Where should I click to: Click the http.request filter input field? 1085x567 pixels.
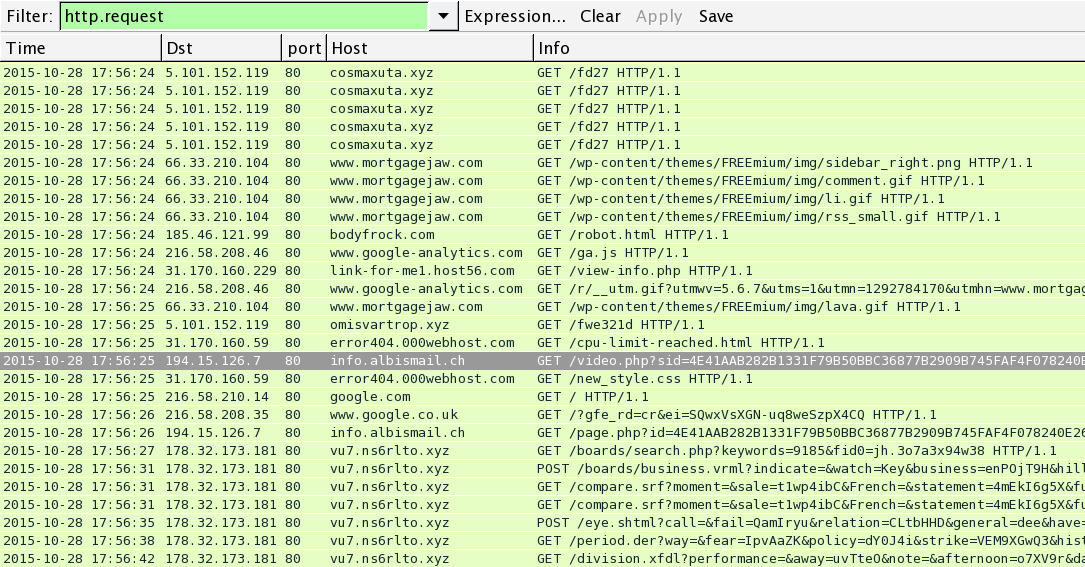tap(244, 16)
